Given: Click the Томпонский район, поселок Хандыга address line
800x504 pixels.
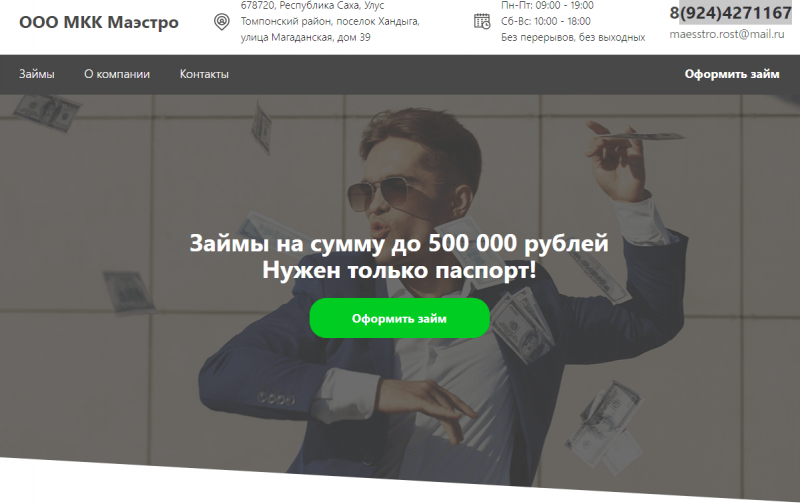Looking at the screenshot, I should 330,21.
